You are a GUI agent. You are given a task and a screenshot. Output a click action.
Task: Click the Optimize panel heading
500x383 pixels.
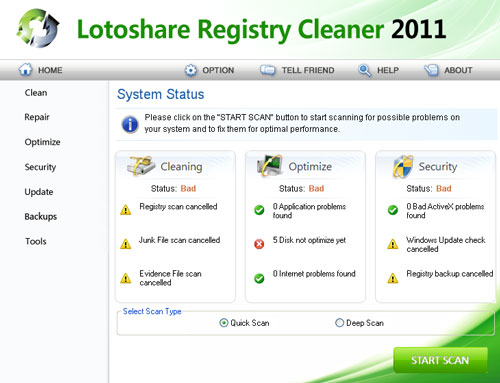[310, 166]
